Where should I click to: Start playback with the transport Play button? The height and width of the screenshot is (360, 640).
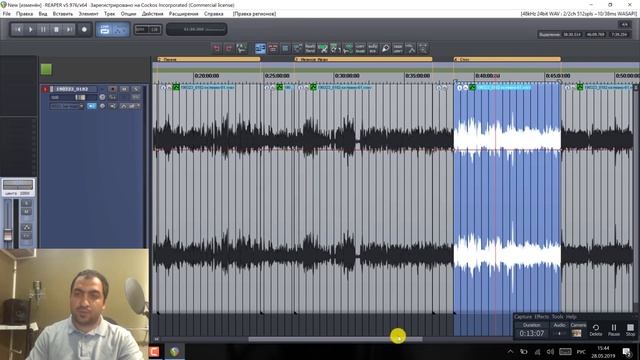click(x=31, y=29)
